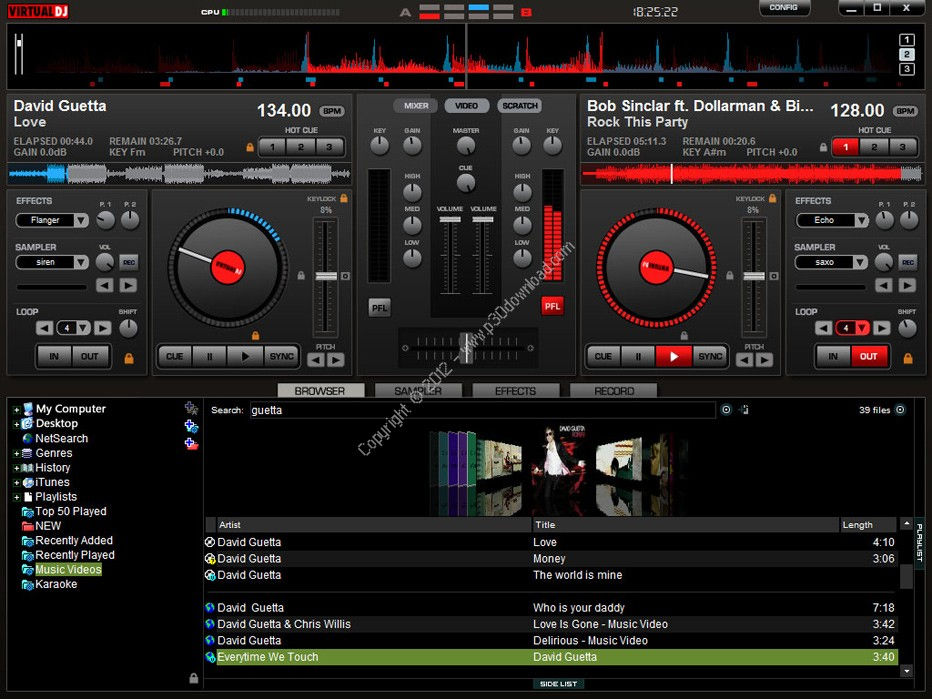The width and height of the screenshot is (932, 699).
Task: Expand the Genres tree node
Action: (x=16, y=454)
